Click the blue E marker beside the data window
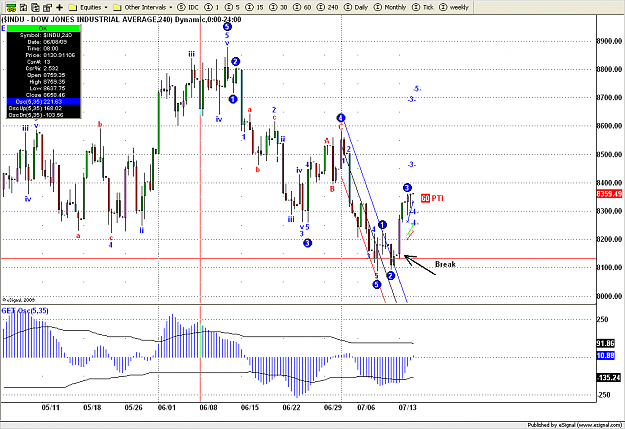 [x=3, y=28]
